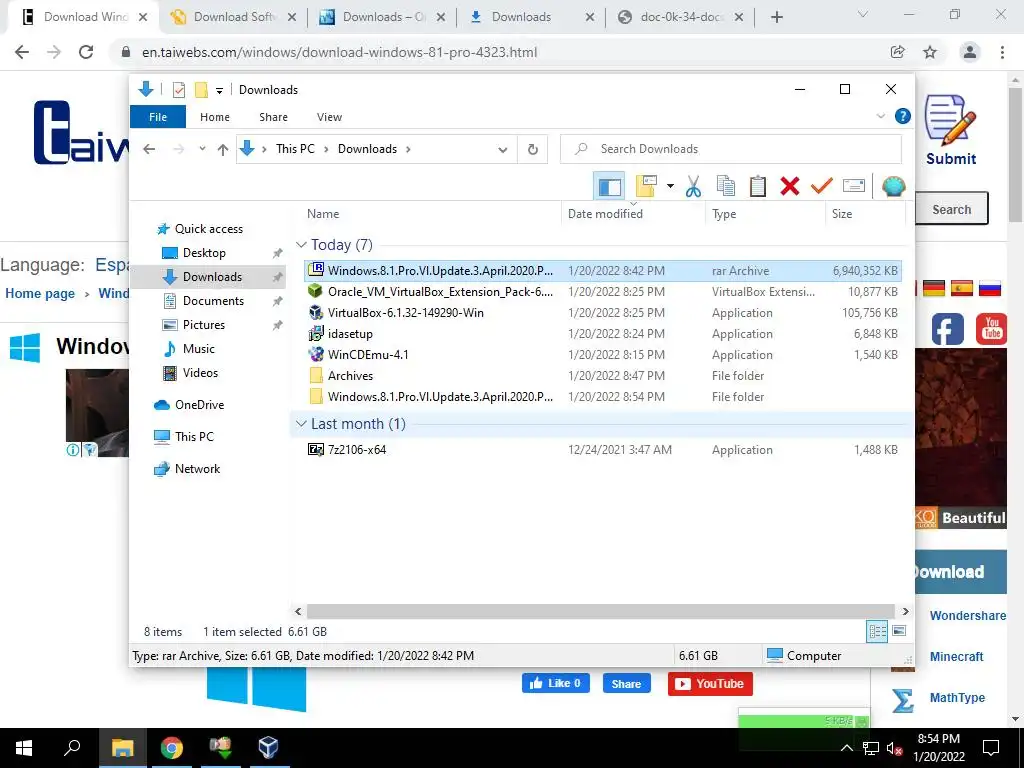Viewport: 1024px width, 768px height.
Task: Collapse the Last month (1) group
Action: tap(301, 424)
